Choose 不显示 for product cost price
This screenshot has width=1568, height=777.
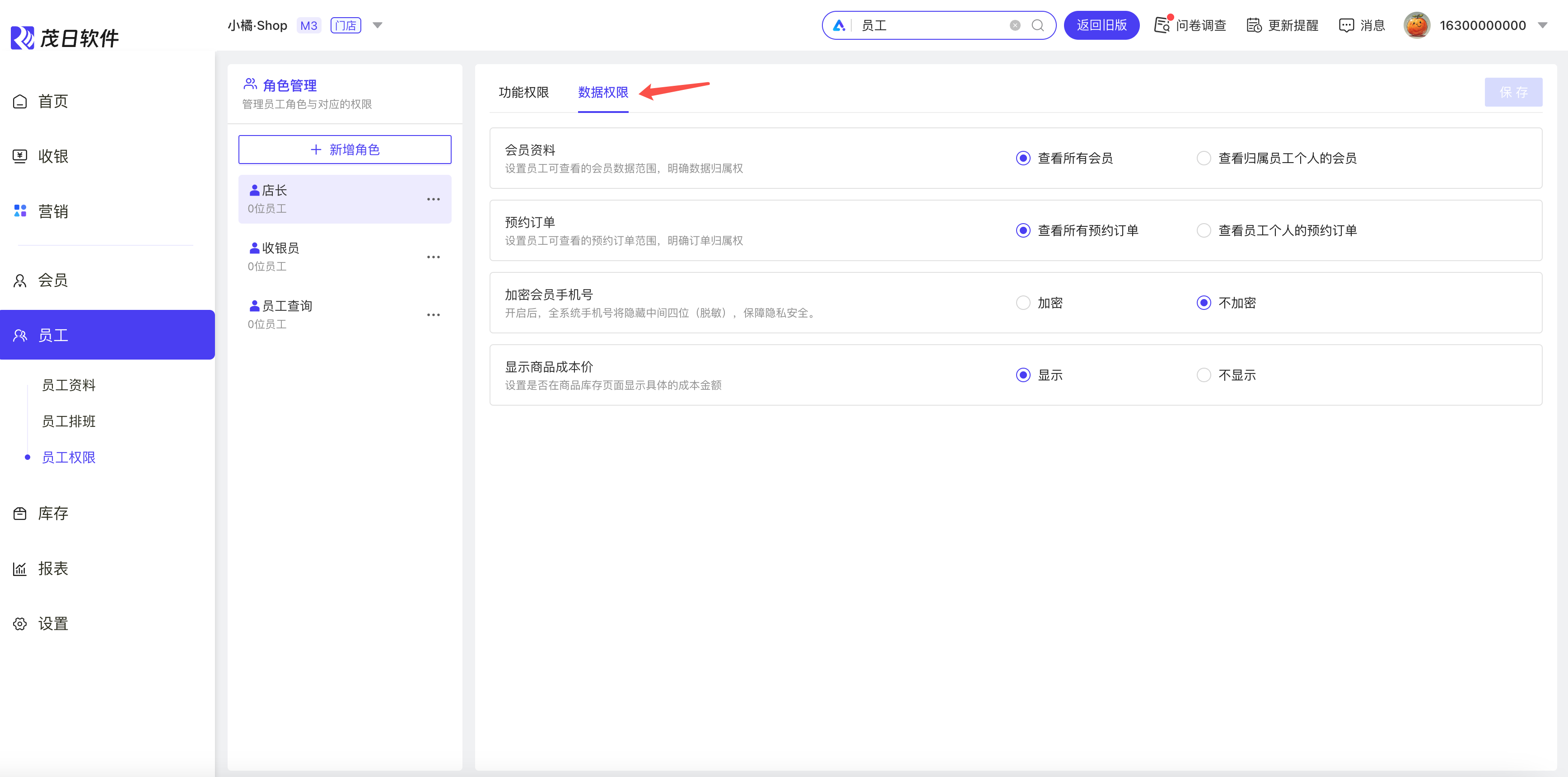[1204, 375]
